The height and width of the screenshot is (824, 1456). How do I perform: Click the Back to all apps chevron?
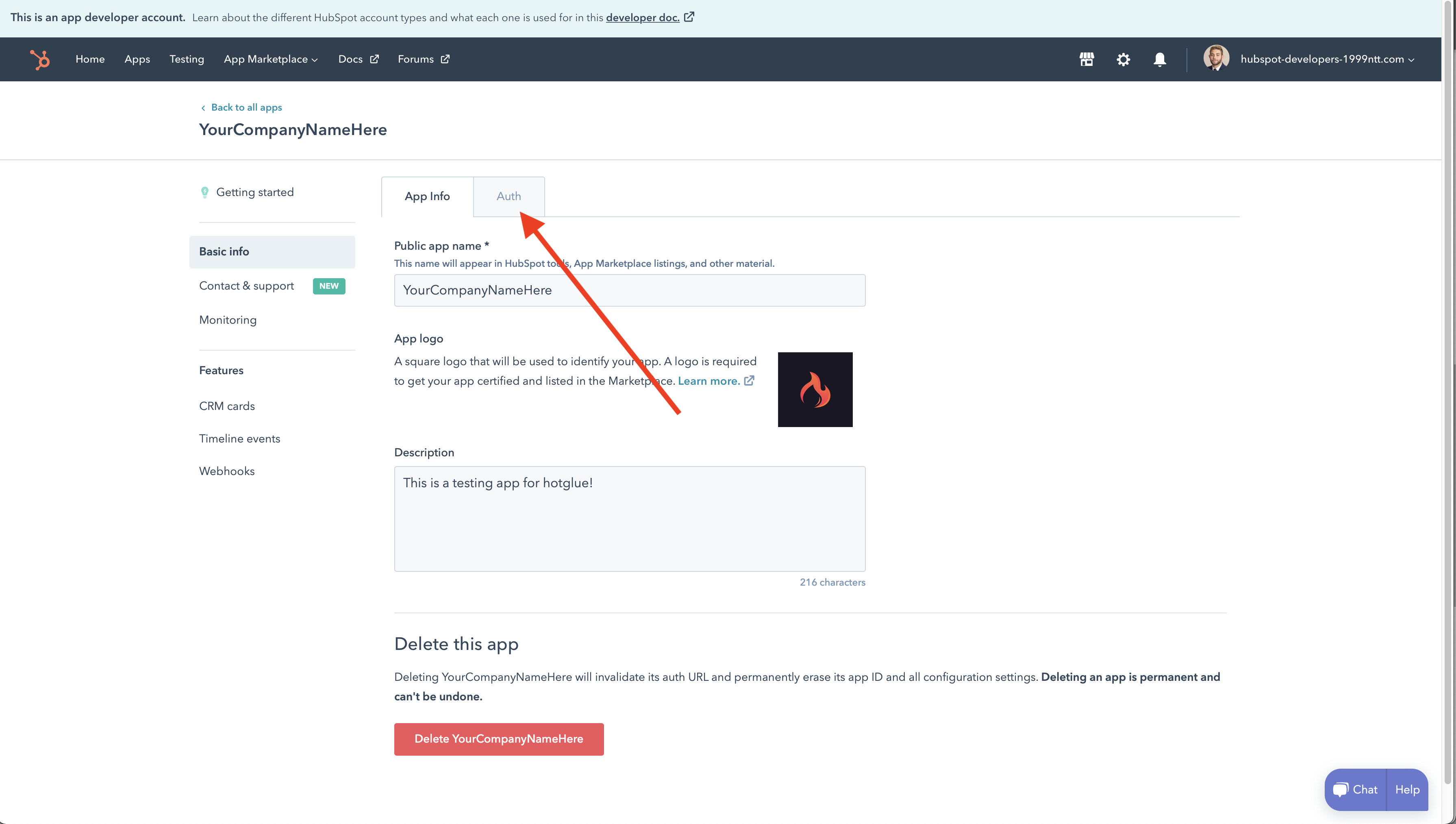click(x=203, y=107)
